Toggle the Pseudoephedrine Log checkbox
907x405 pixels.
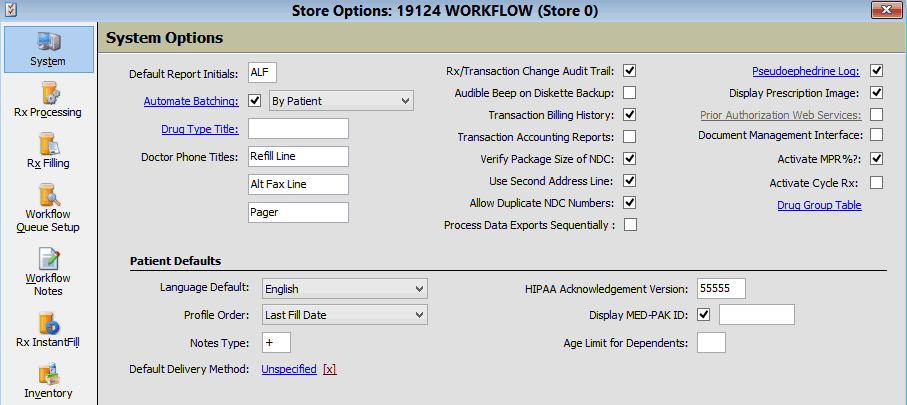(x=876, y=71)
